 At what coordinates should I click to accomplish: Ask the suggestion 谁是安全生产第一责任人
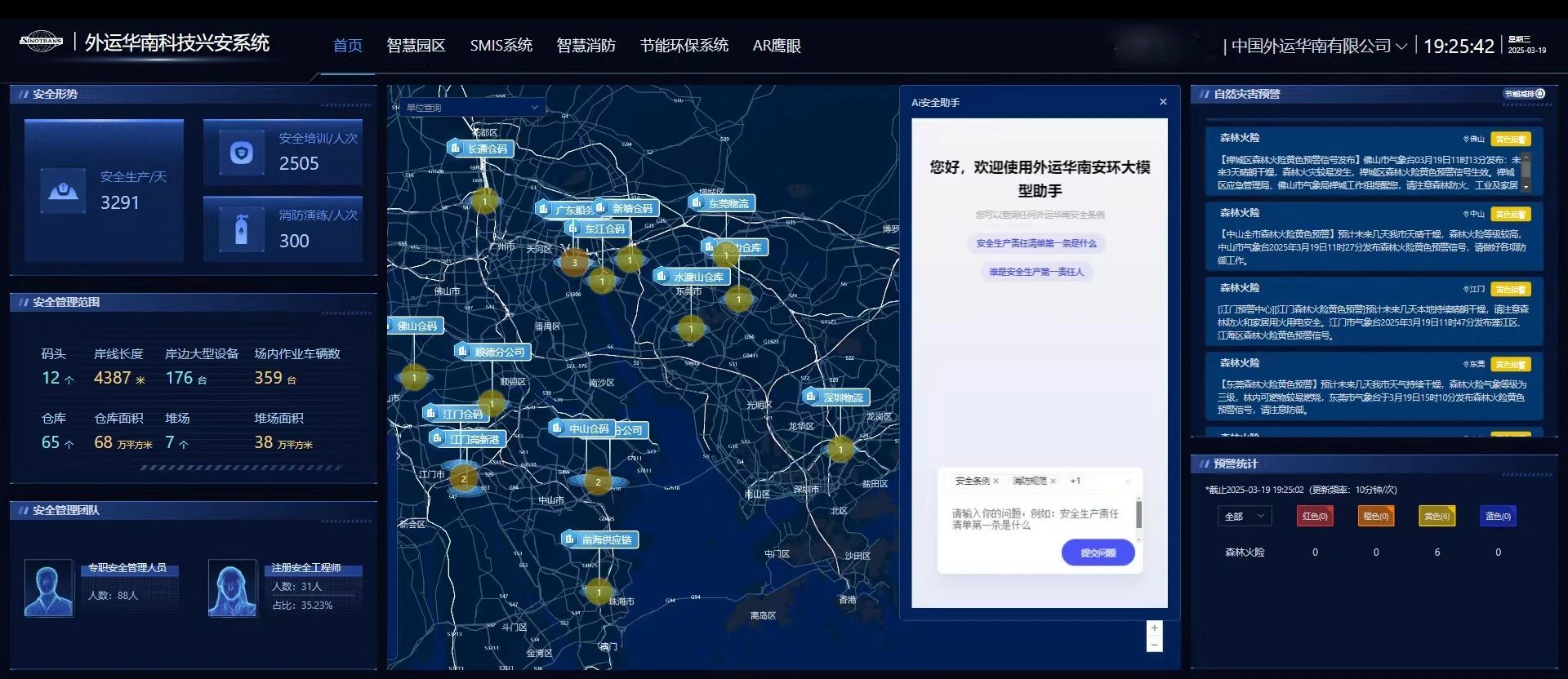pyautogui.click(x=1036, y=272)
